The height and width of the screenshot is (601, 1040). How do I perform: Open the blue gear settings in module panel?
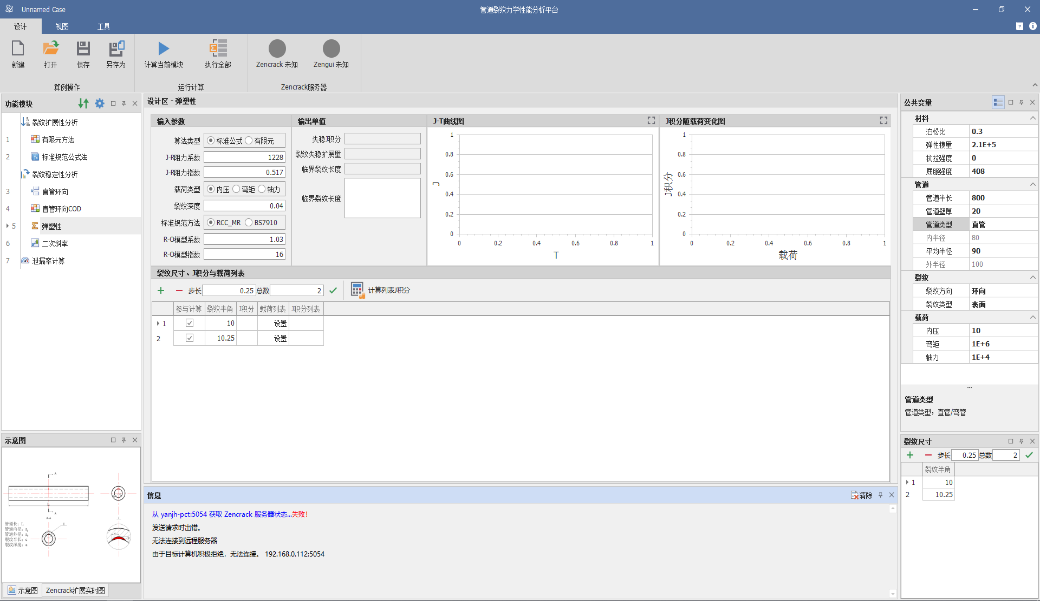(99, 103)
